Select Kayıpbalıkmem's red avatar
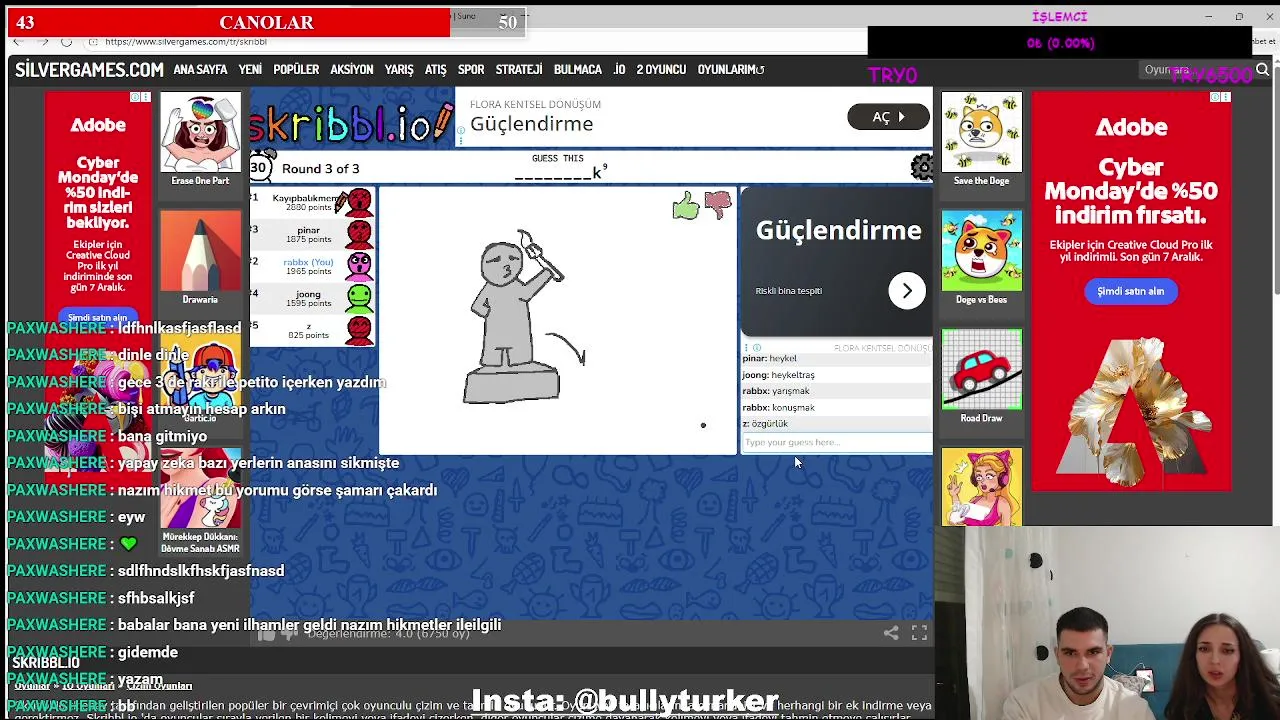Screen dimensions: 1280x720 click(358, 203)
